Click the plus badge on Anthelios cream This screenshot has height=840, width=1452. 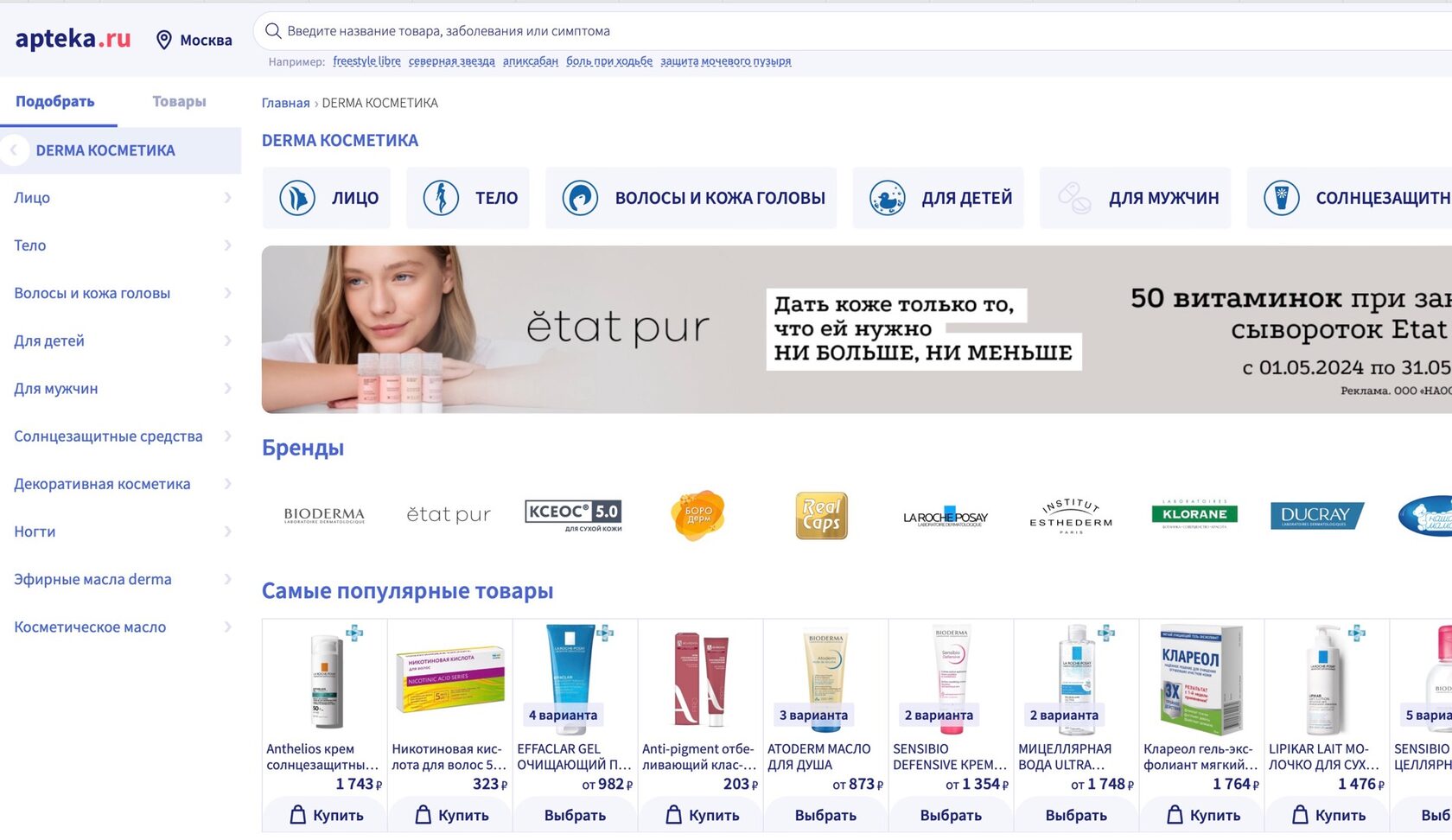pyautogui.click(x=354, y=633)
